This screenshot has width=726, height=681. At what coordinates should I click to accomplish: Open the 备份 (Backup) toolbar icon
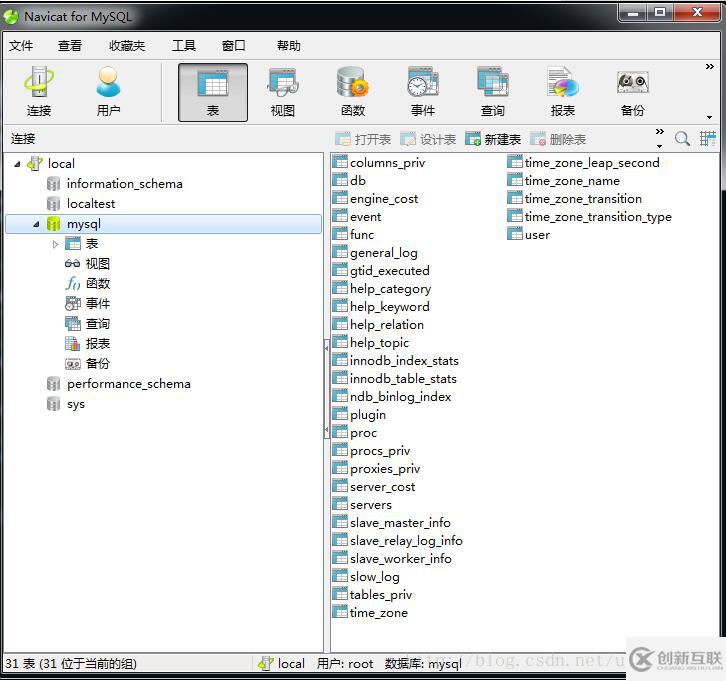click(x=633, y=92)
